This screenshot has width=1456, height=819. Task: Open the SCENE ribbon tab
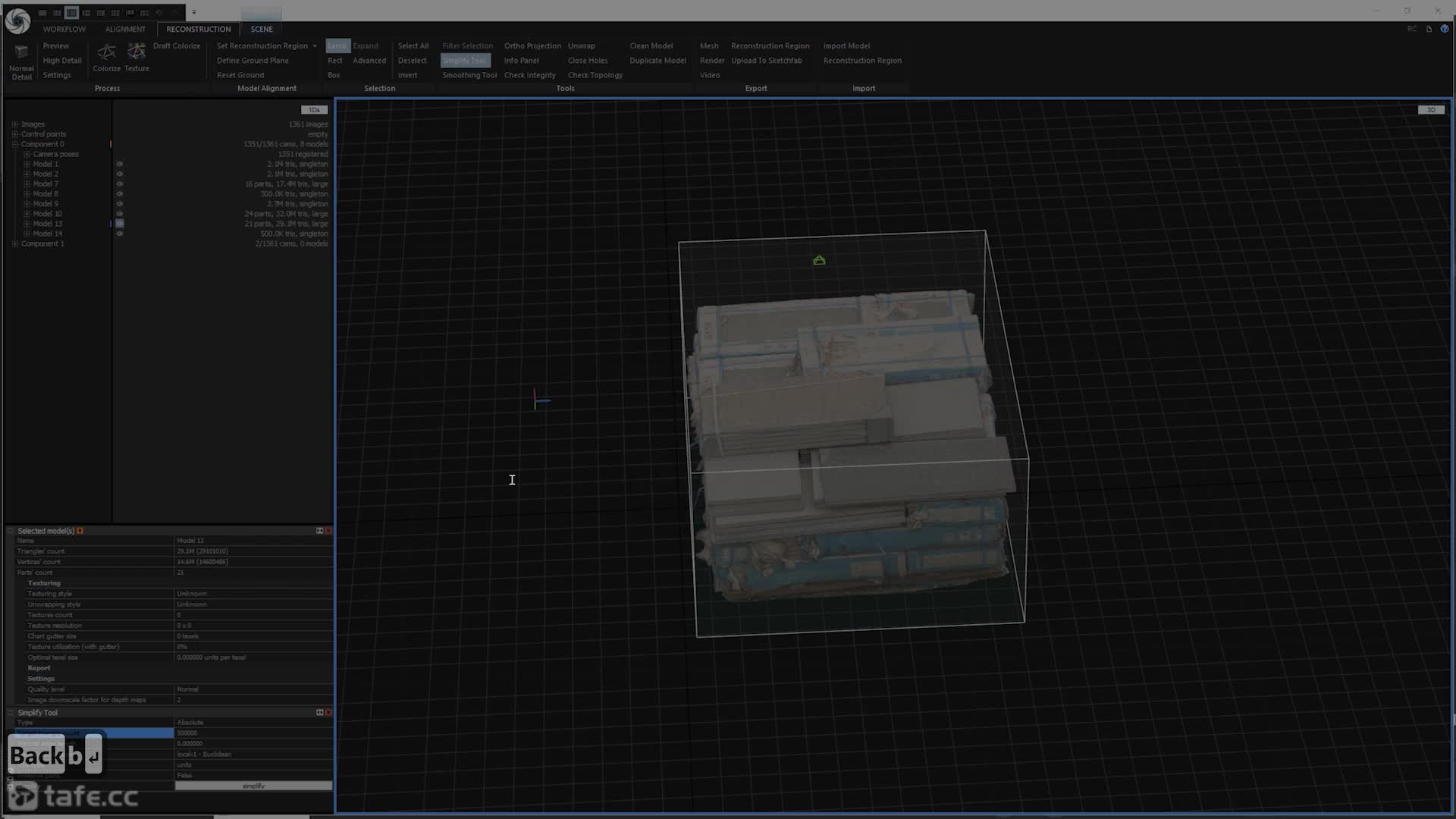[262, 29]
